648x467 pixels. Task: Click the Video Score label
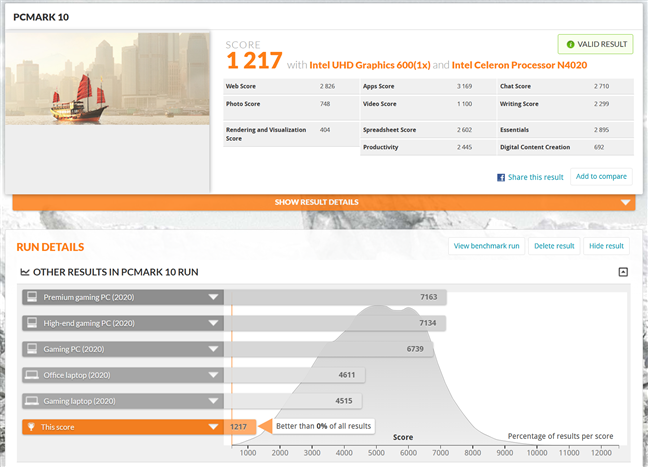point(379,104)
